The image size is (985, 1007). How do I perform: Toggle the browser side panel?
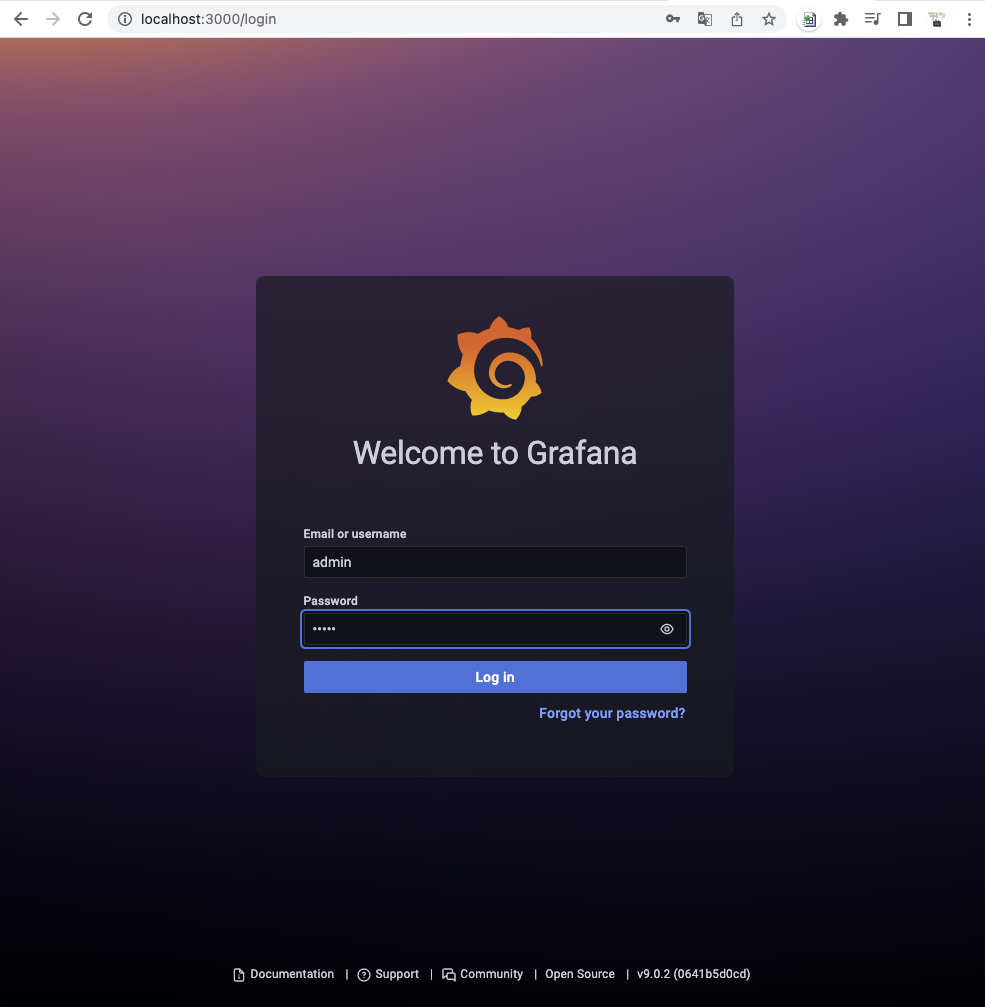tap(905, 19)
